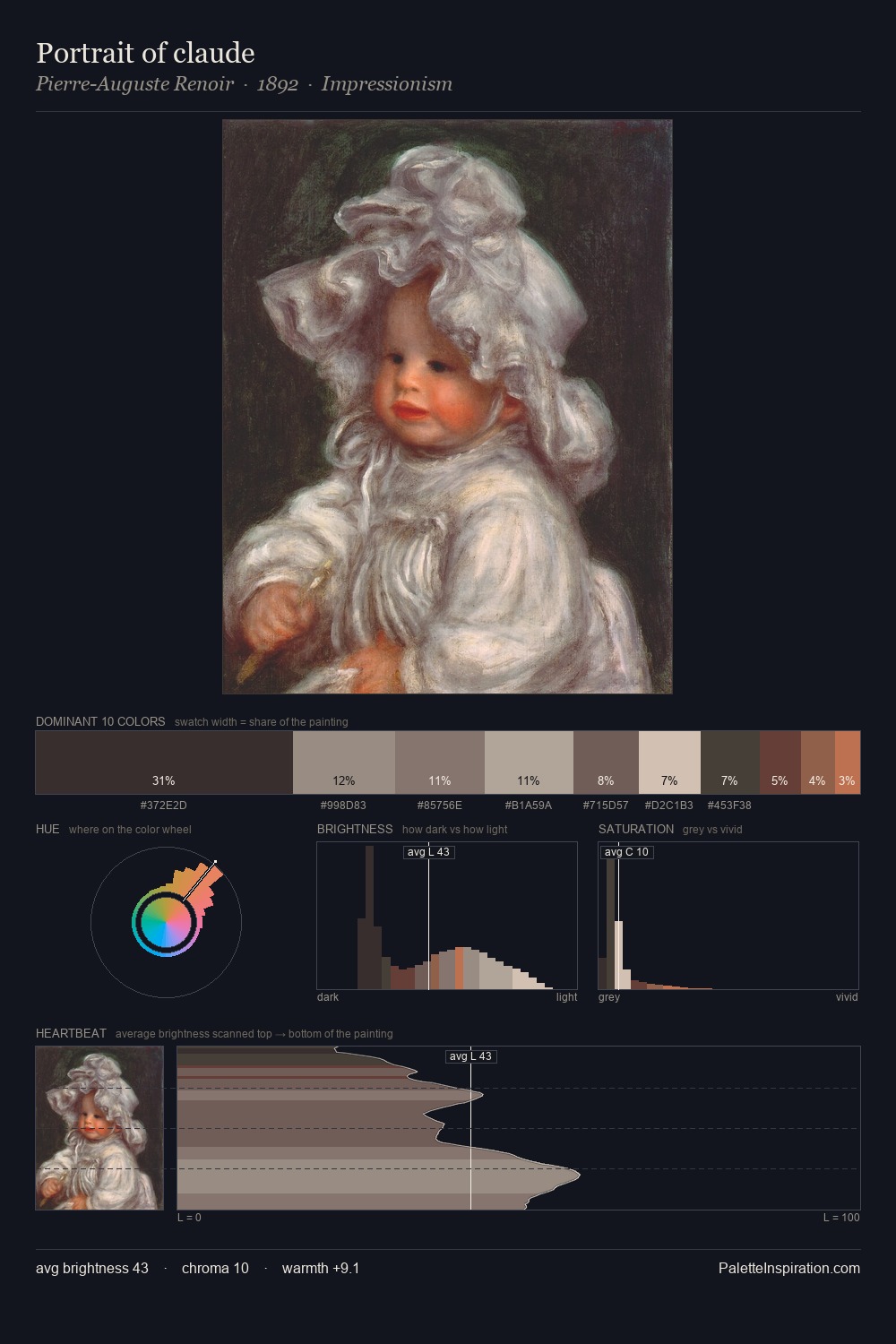This screenshot has height=1344, width=896.
Task: Click the HUE section heading
Action: [x=47, y=830]
